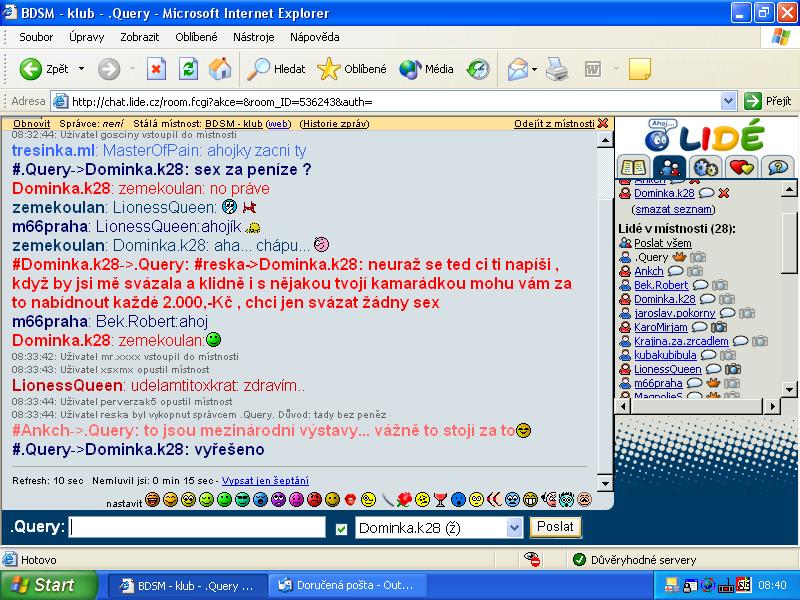Image resolution: width=800 pixels, height=600 pixels.
Task: Open the Úpravy menu
Action: [86, 37]
